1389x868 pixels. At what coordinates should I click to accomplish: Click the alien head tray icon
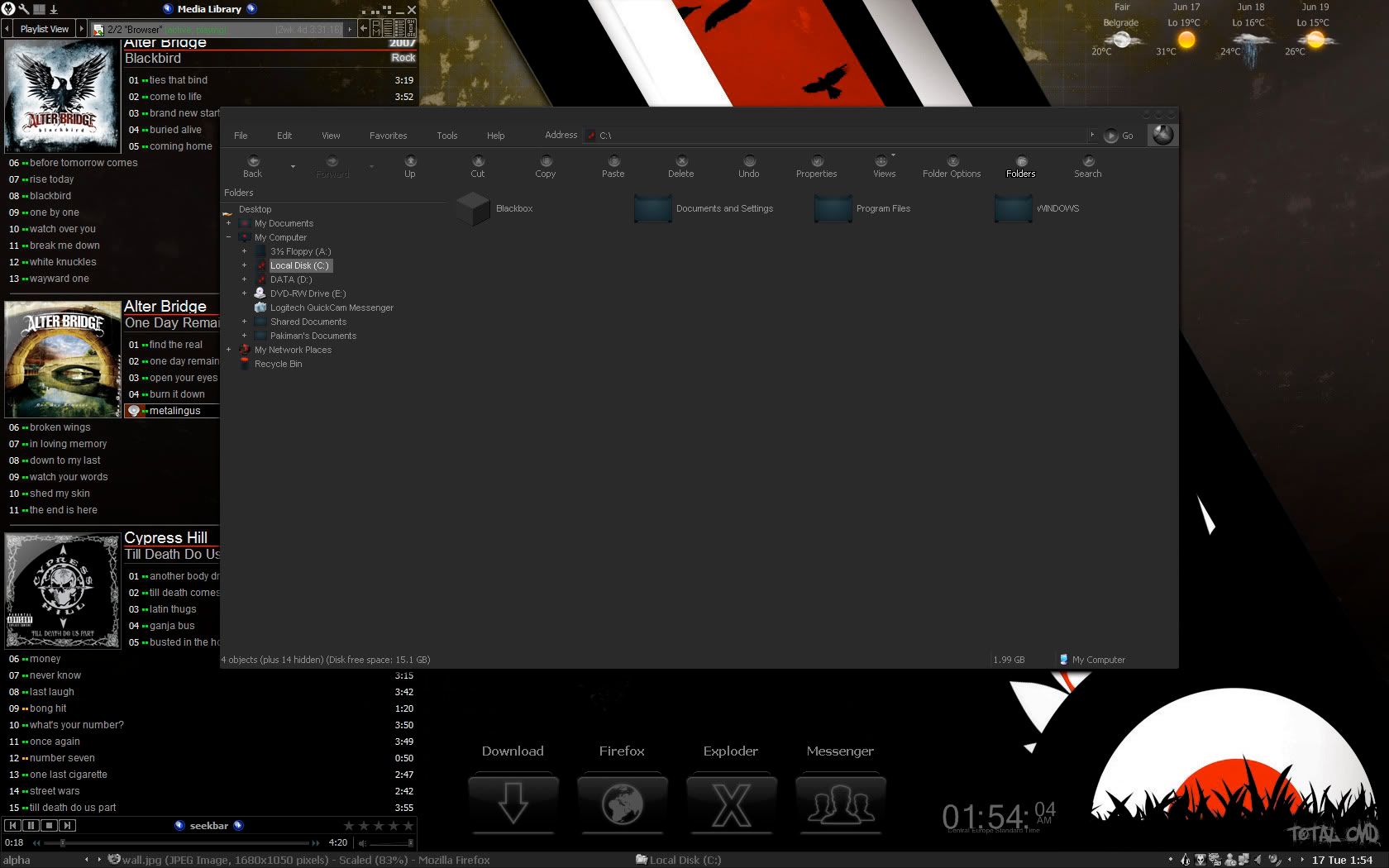pyautogui.click(x=1200, y=860)
